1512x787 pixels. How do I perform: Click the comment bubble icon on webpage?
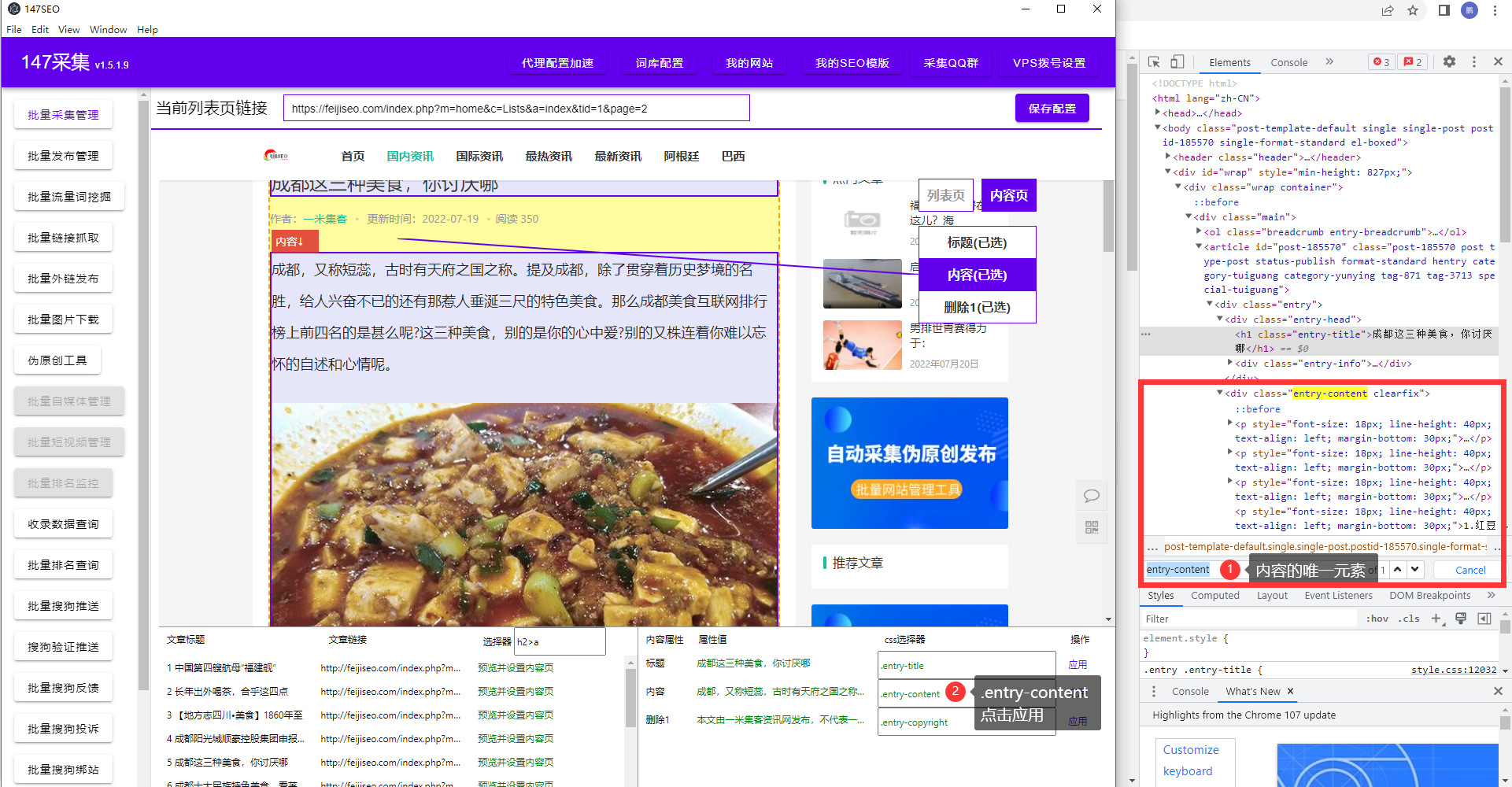click(1092, 496)
